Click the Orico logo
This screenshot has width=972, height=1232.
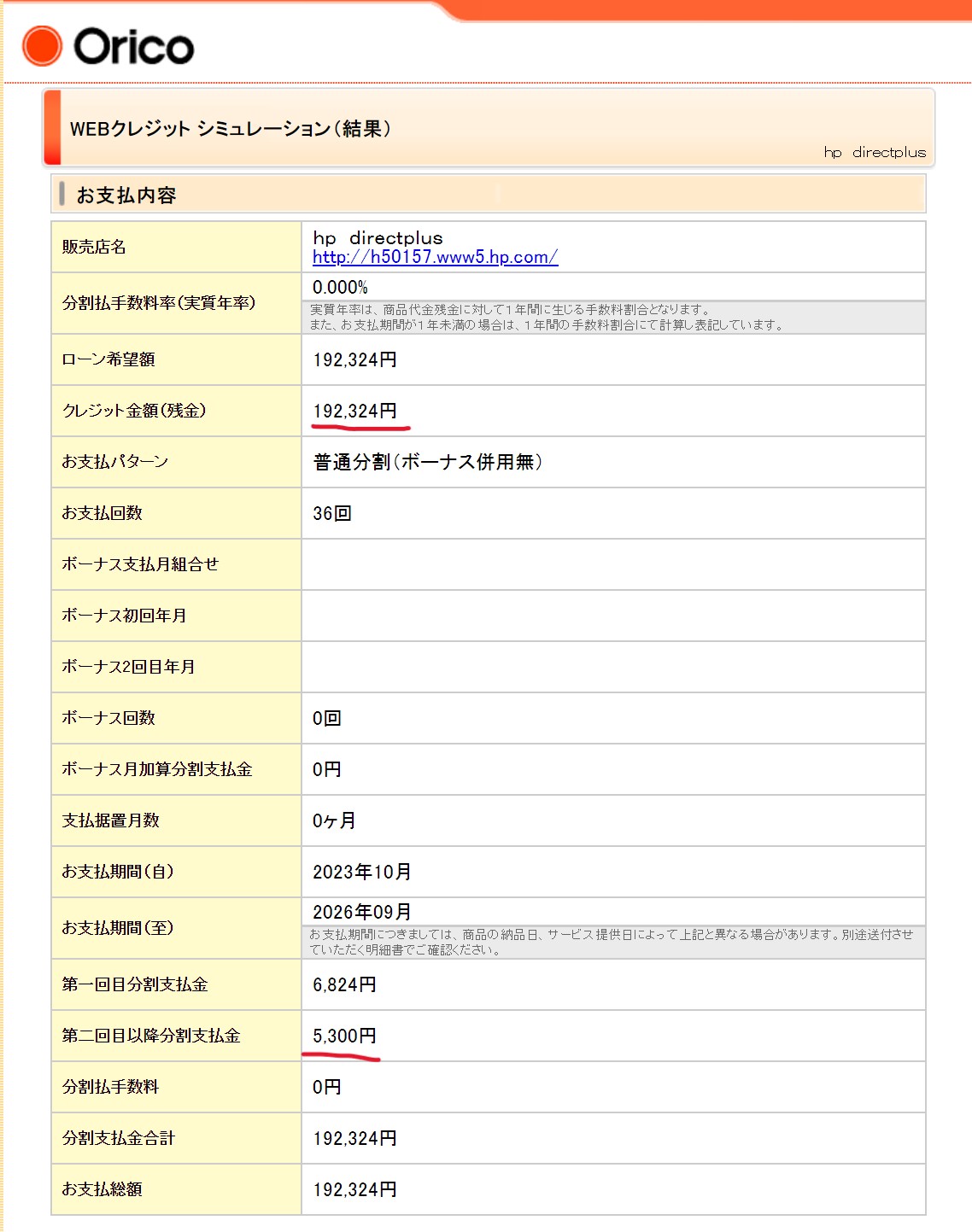coord(108,46)
